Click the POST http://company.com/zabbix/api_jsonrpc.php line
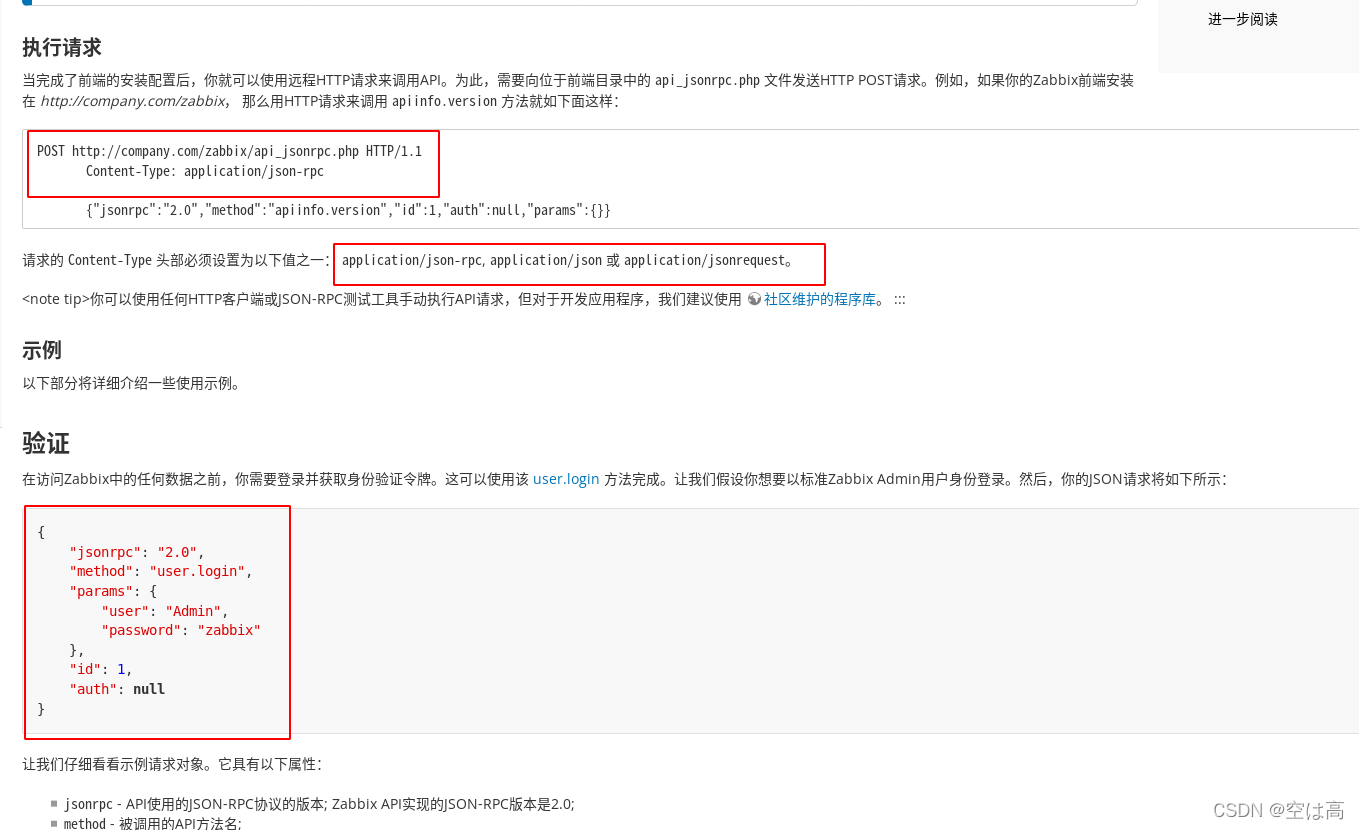The width and height of the screenshot is (1359, 830). tap(229, 151)
